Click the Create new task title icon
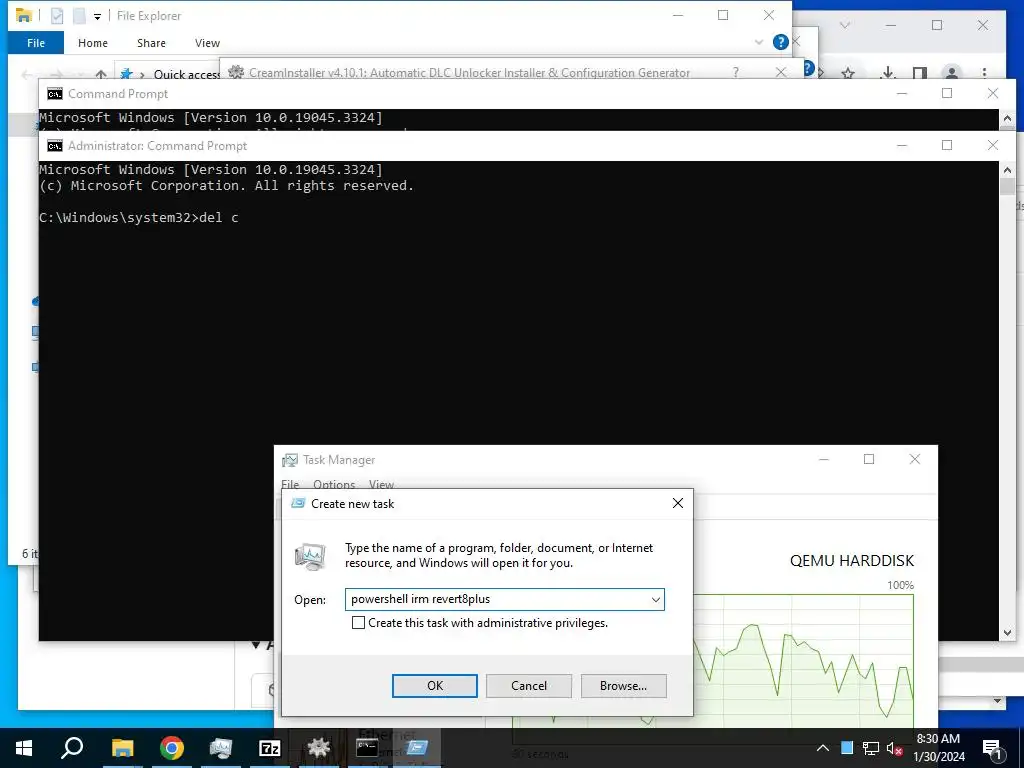Screen dimensions: 1024x768 pos(298,504)
